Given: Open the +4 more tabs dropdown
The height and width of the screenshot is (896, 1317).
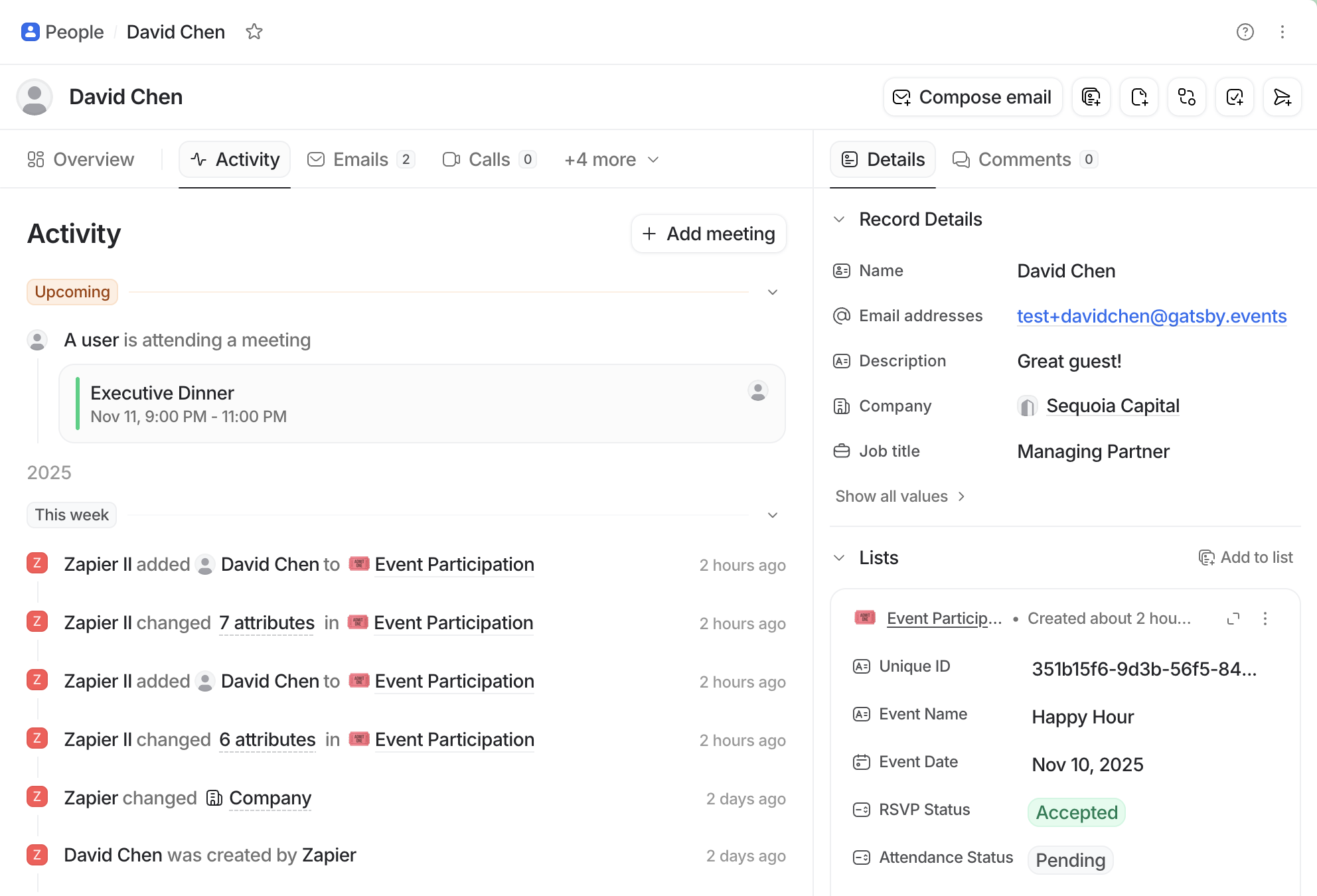Looking at the screenshot, I should click(610, 159).
